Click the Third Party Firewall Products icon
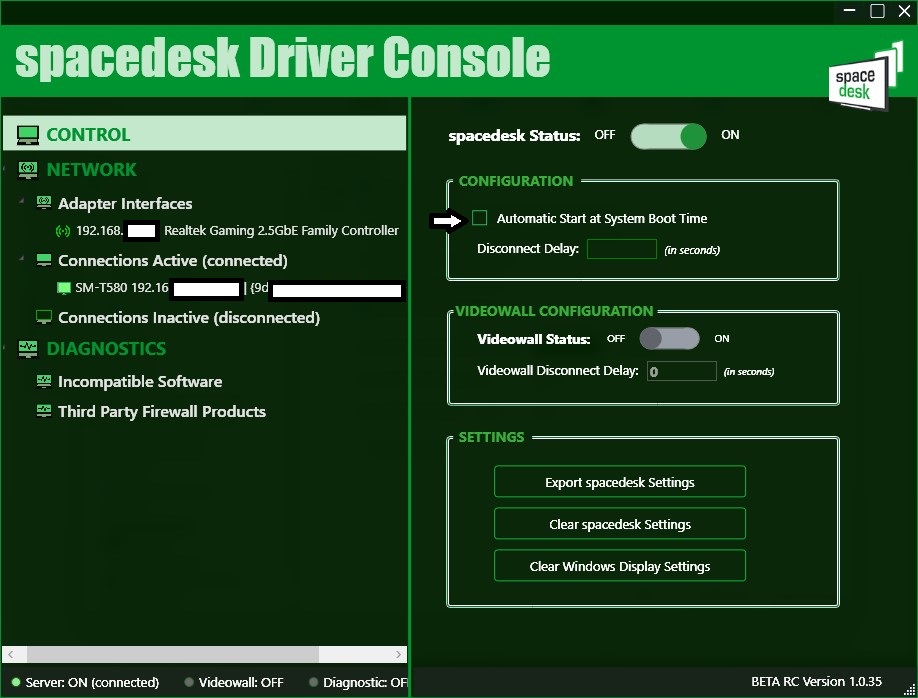The image size is (918, 698). pyautogui.click(x=44, y=411)
